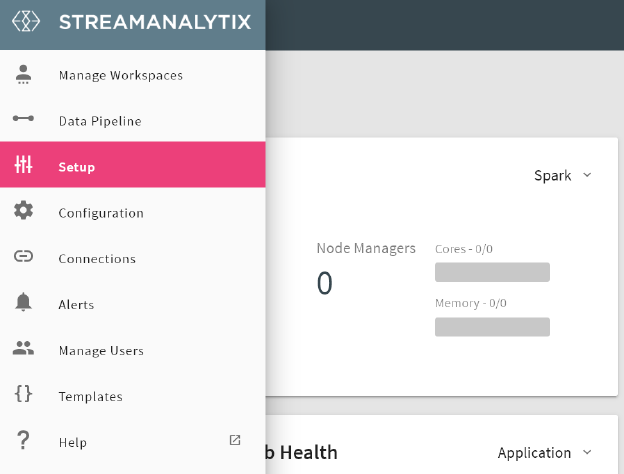Screen dimensions: 624x474
Task: Click the Manage Workspaces person icon
Action: tap(23, 74)
